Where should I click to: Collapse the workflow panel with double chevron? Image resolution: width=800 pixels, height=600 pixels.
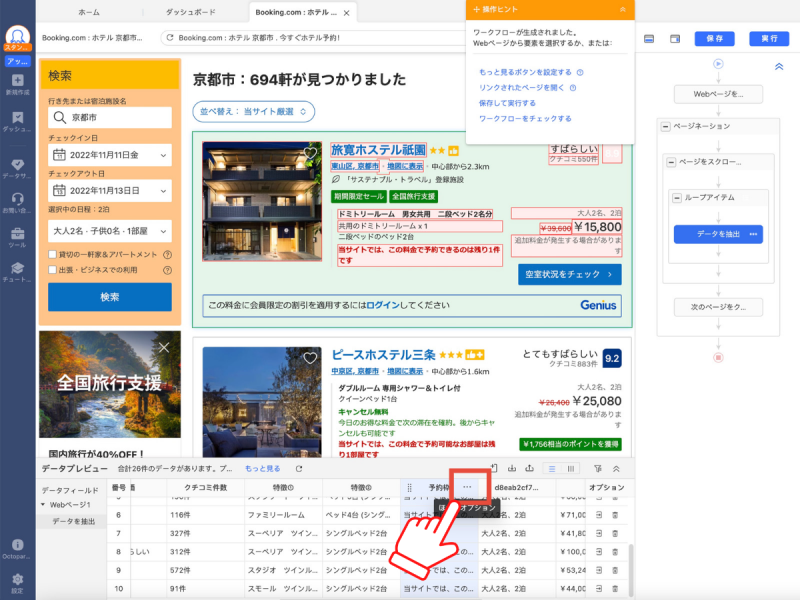779,66
